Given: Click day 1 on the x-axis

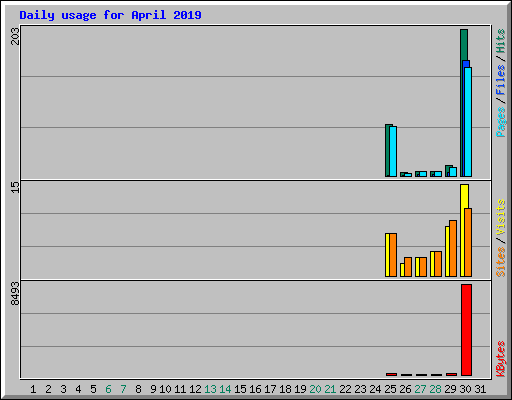Looking at the screenshot, I should coord(33,389).
